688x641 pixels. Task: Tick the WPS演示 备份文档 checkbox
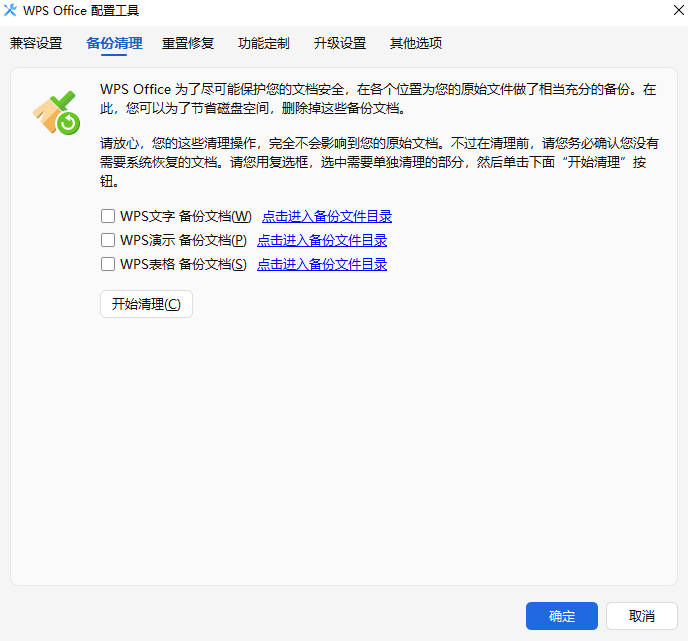point(108,240)
